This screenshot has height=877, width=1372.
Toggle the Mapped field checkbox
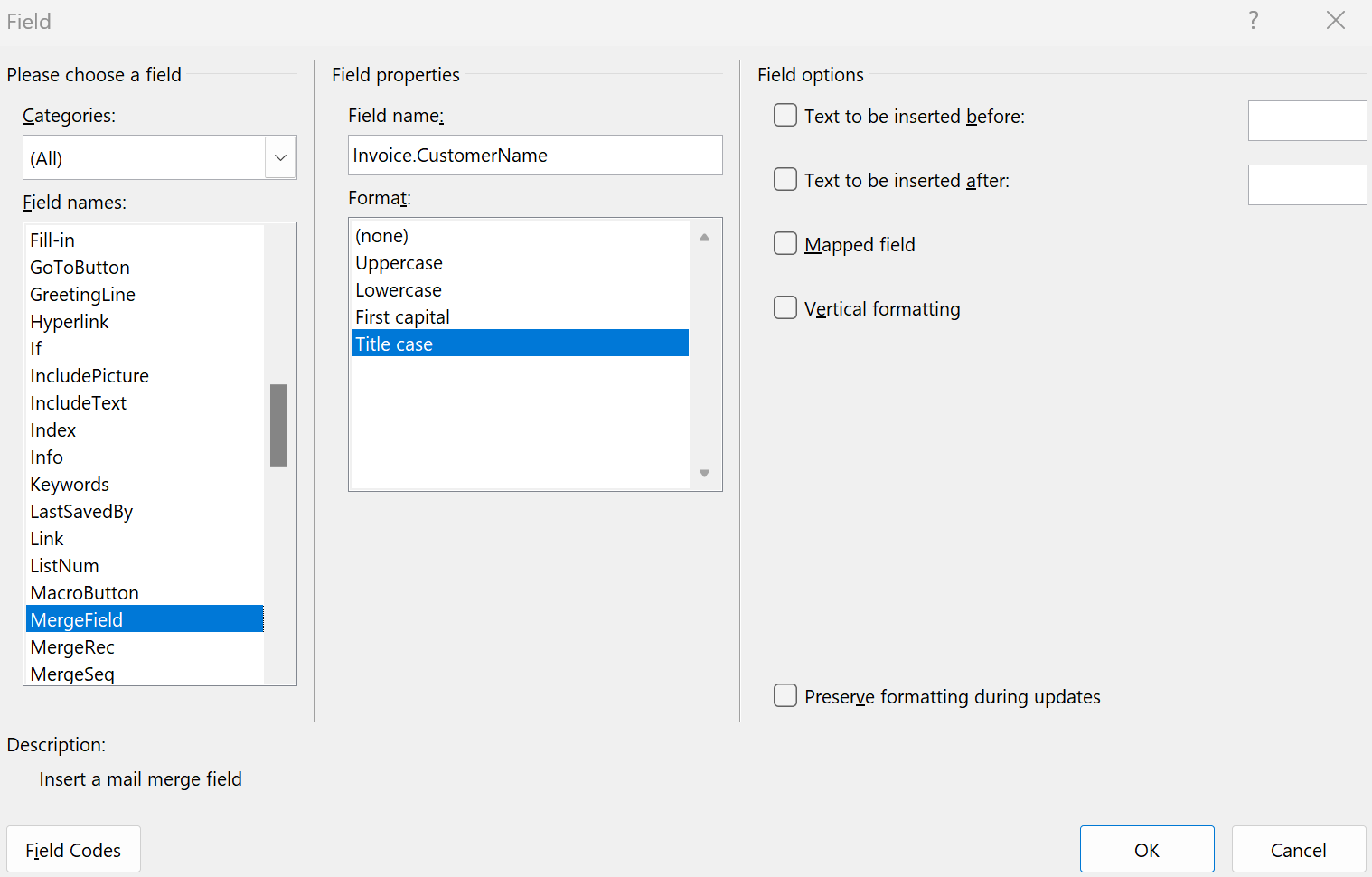785,244
